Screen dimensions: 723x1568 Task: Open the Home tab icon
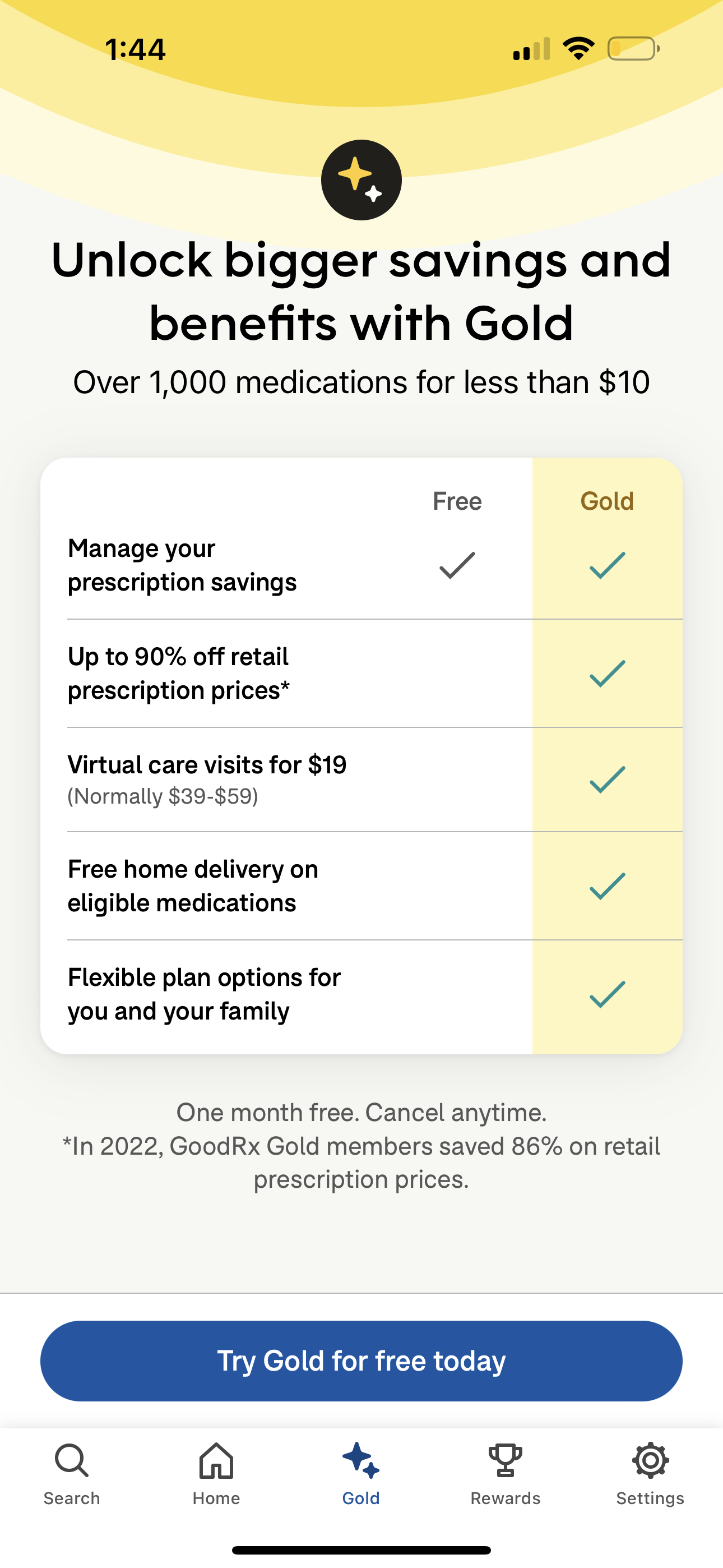click(217, 1461)
